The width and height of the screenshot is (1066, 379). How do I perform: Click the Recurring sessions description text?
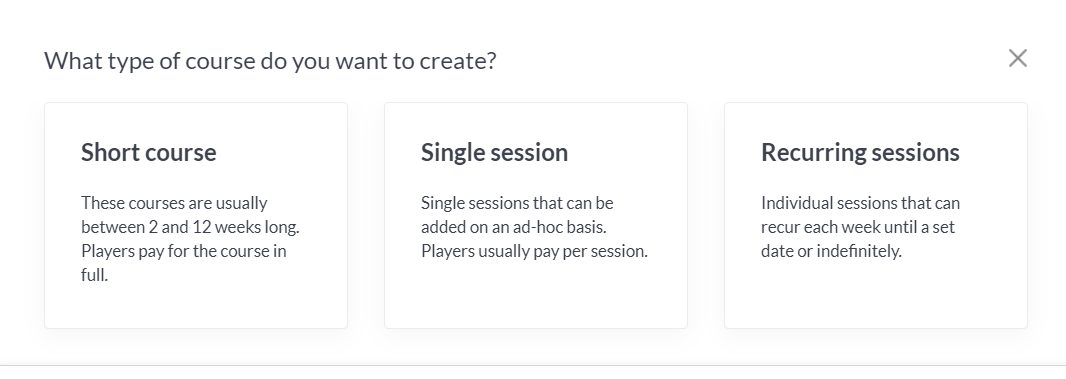click(861, 227)
